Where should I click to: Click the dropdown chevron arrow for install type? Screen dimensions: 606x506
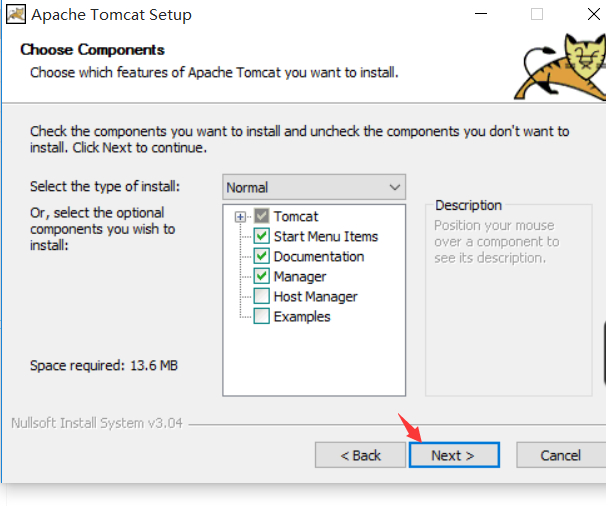(395, 187)
